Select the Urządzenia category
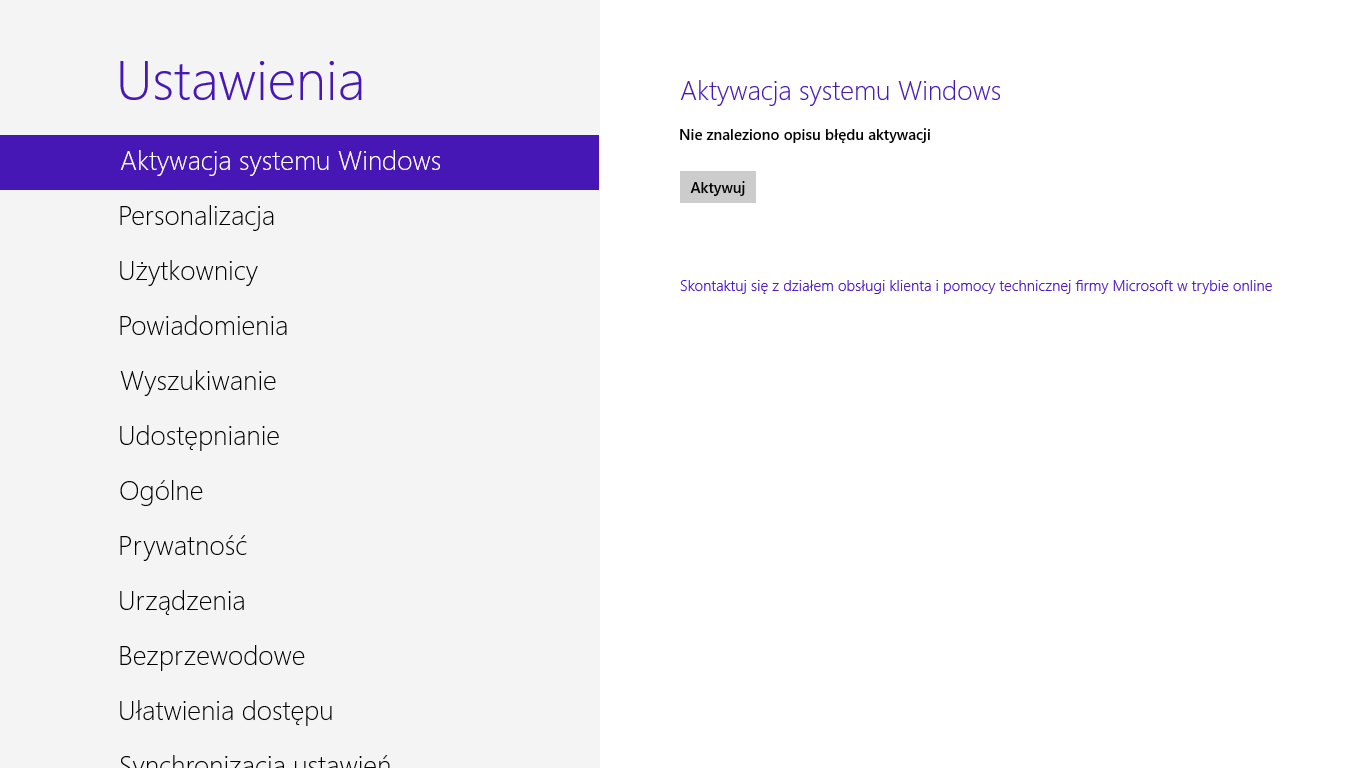 click(x=299, y=602)
